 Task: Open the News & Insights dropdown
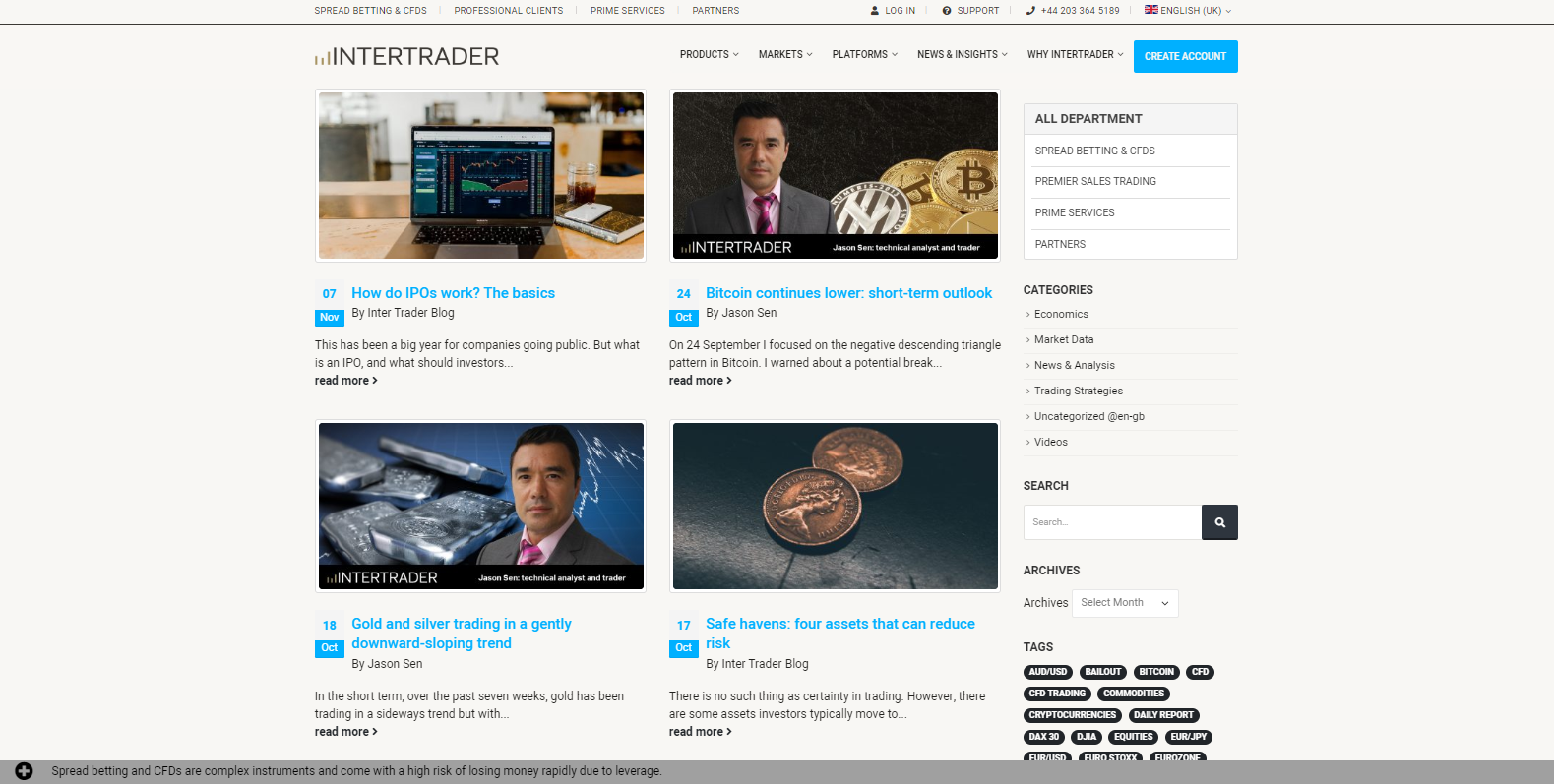[962, 55]
